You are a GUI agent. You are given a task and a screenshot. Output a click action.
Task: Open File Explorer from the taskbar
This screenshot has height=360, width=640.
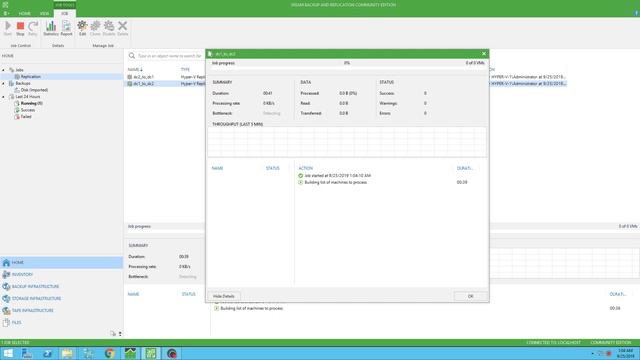click(x=67, y=353)
